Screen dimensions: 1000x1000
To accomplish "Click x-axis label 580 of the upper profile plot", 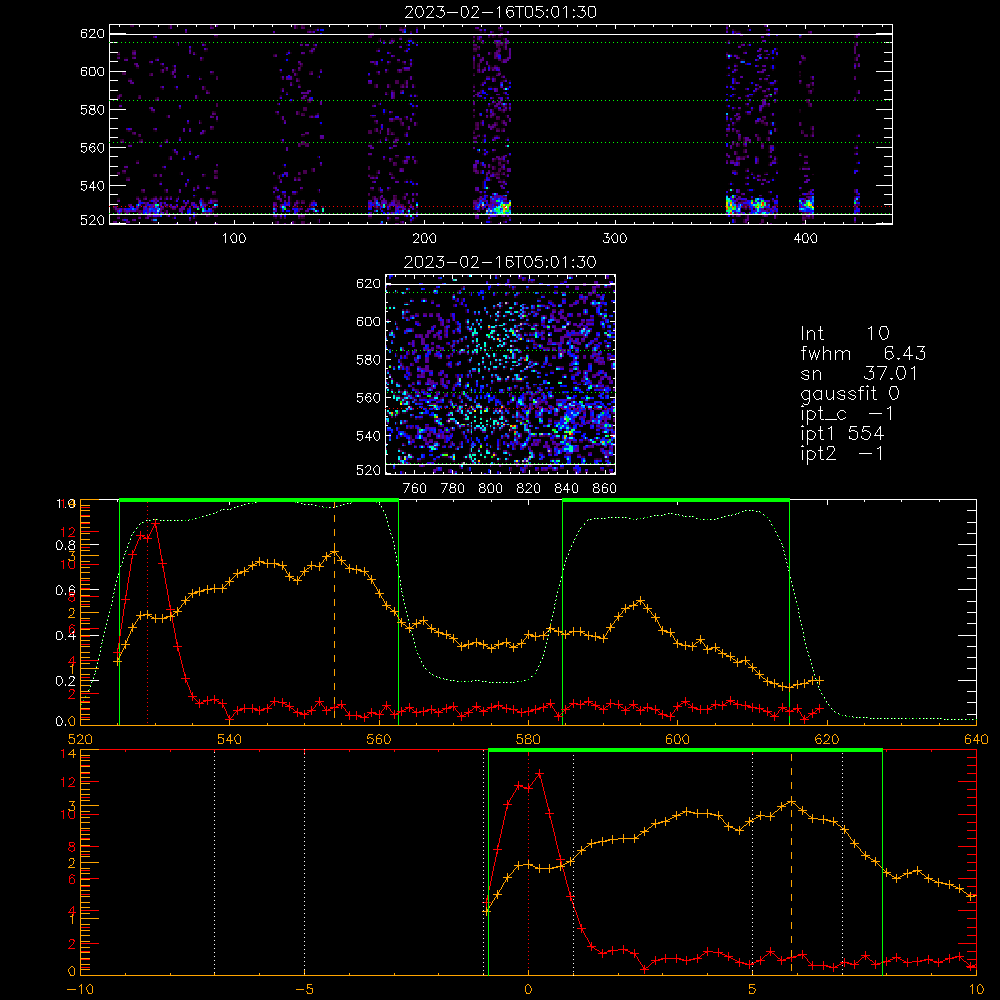I will (x=528, y=740).
